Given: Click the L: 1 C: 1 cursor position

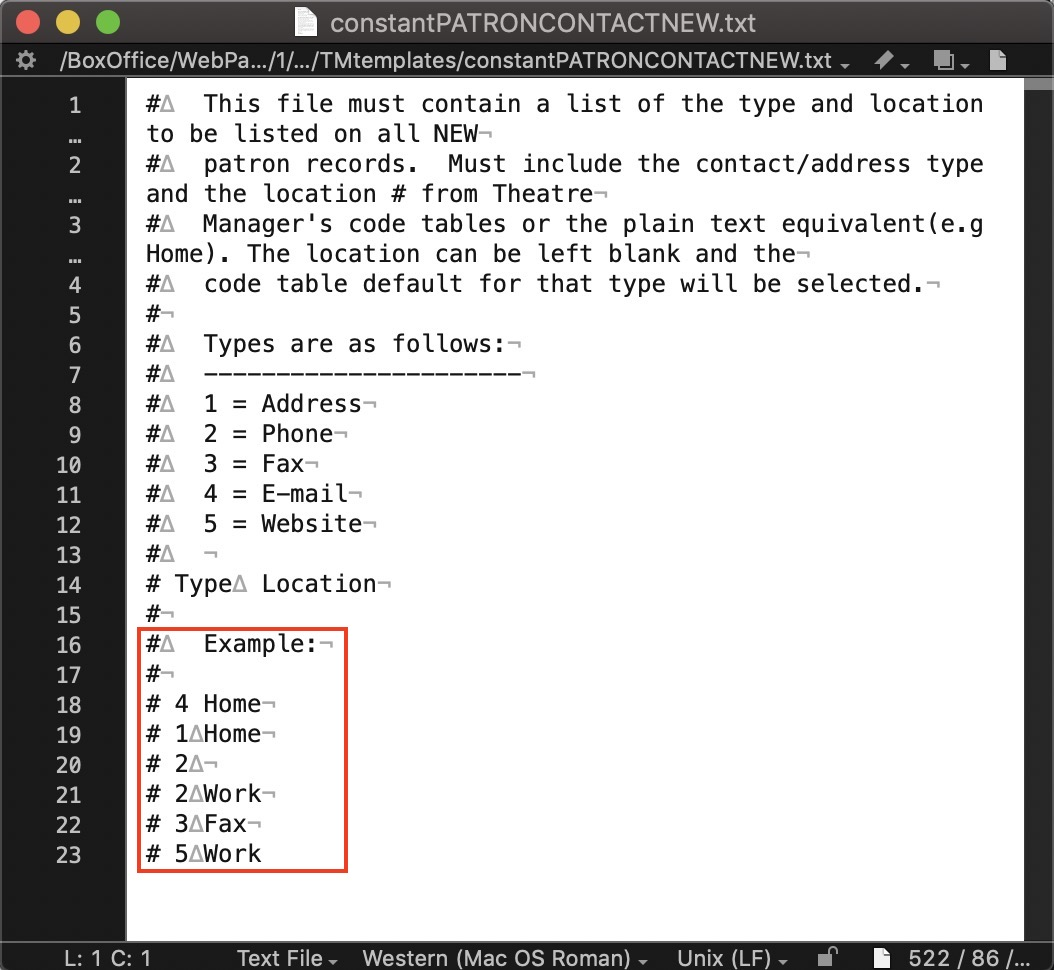Looking at the screenshot, I should (108, 957).
